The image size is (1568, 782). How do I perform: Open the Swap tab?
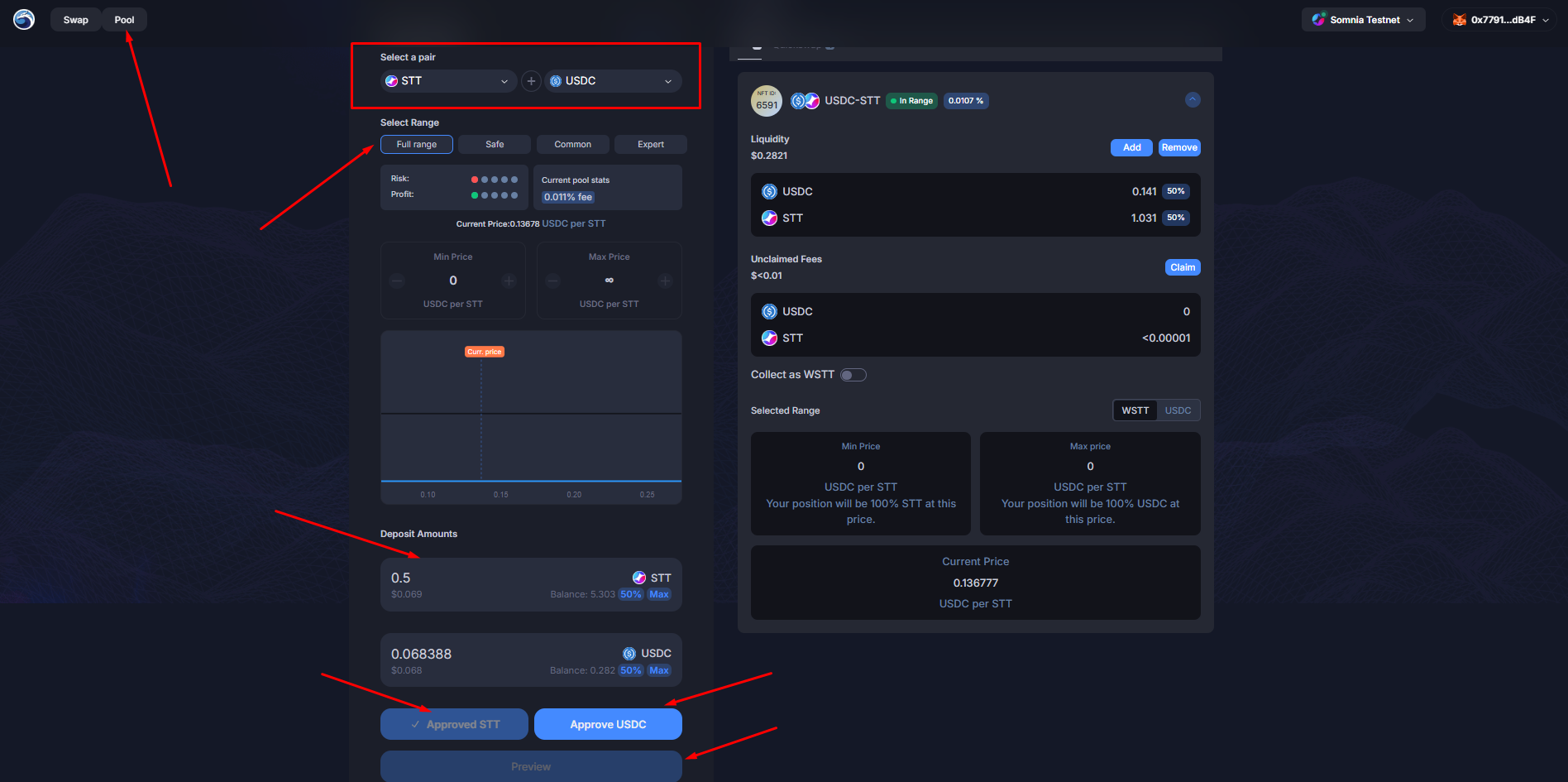tap(75, 20)
